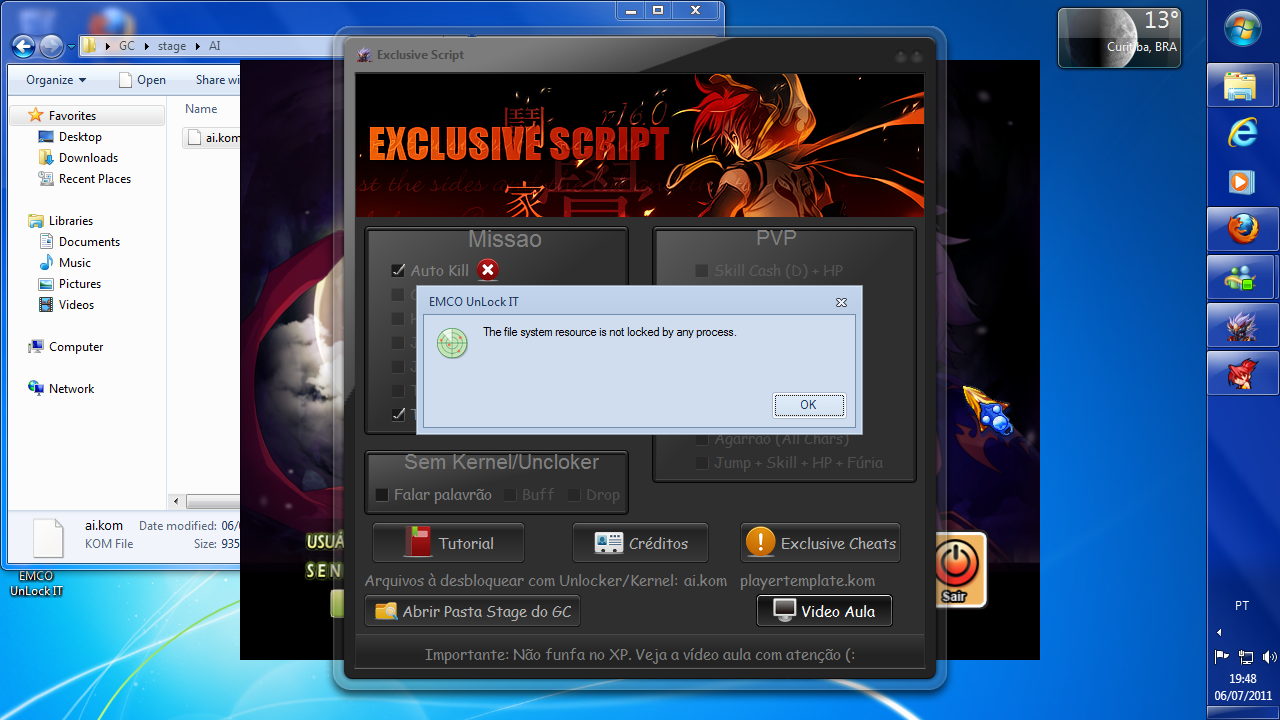Click OK in the EMCO UnLock IT dialog

[x=809, y=405]
